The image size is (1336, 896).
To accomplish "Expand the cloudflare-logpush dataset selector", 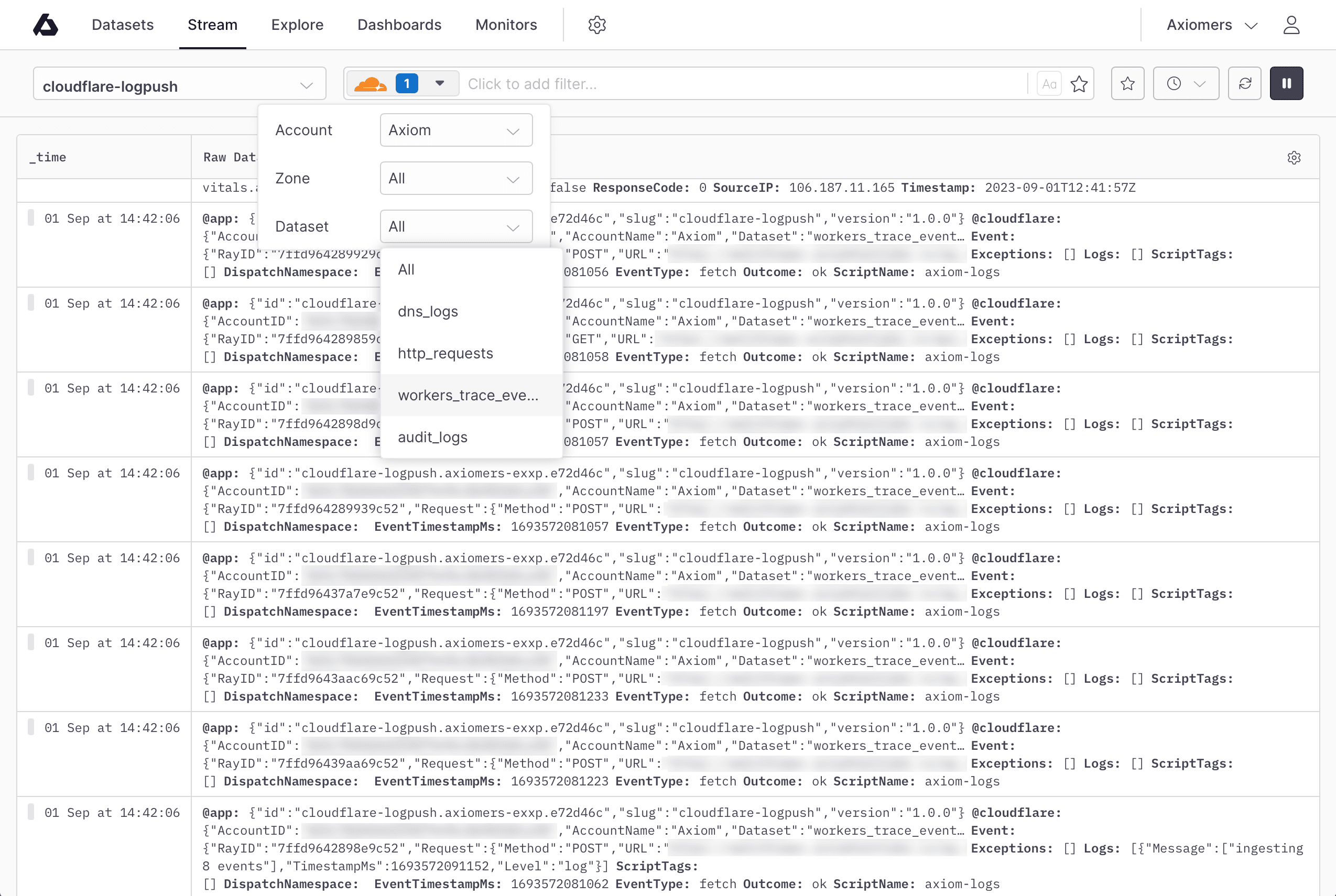I will coord(179,84).
